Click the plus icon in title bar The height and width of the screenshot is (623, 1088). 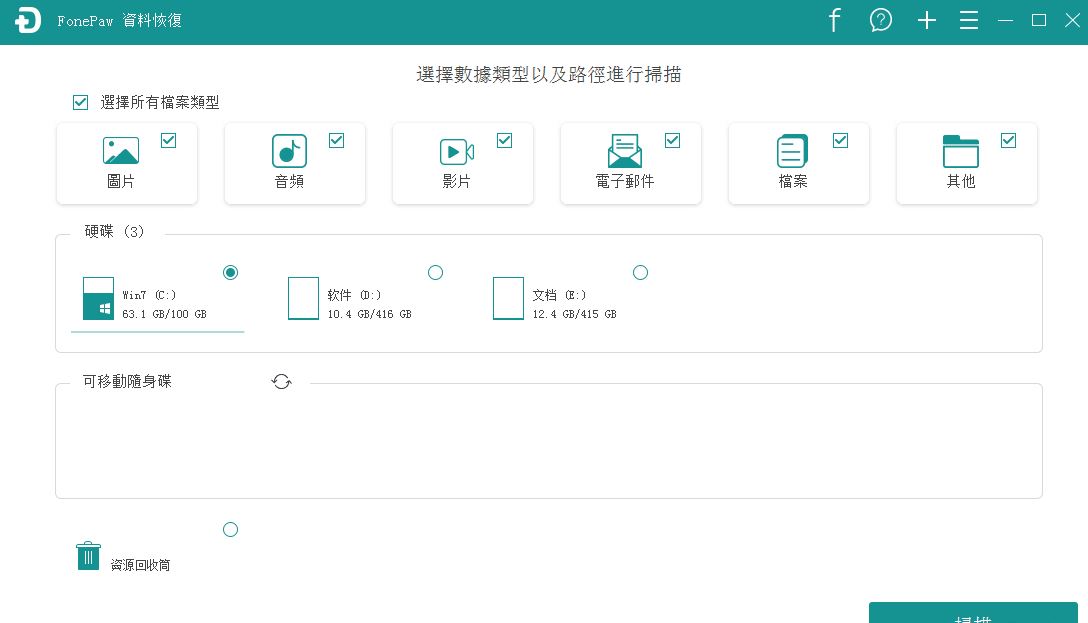926,20
